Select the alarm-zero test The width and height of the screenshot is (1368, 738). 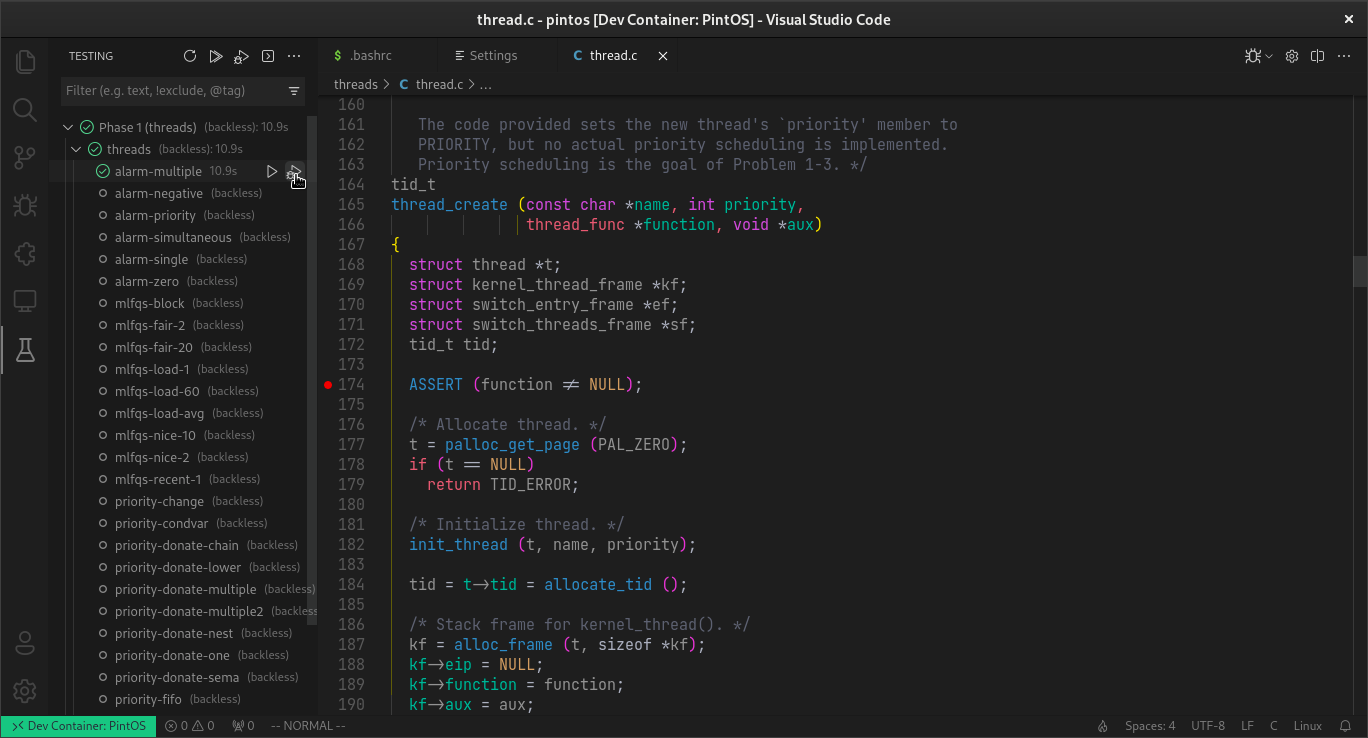tap(147, 282)
